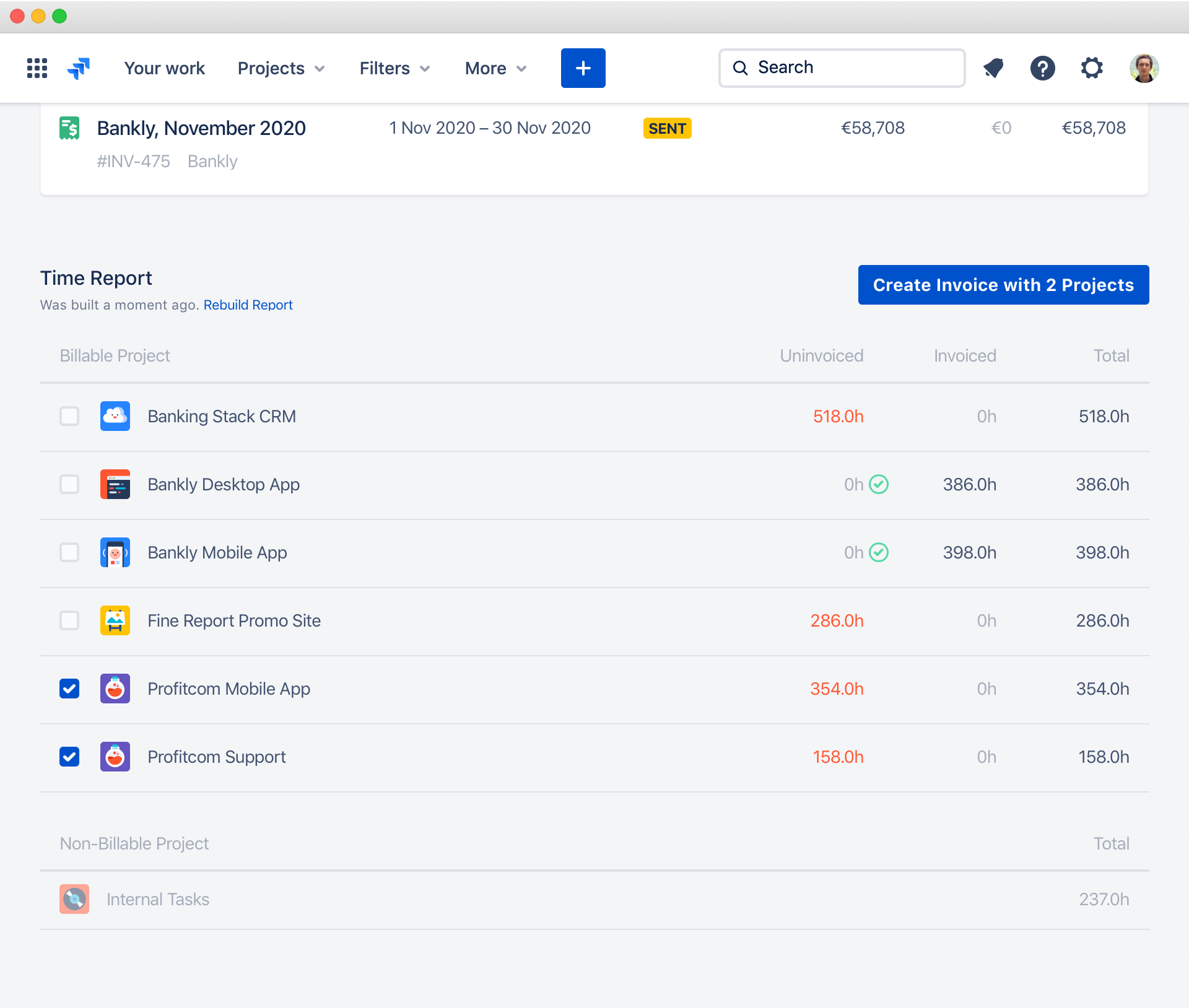
Task: Focus the Search input field
Action: 842,68
